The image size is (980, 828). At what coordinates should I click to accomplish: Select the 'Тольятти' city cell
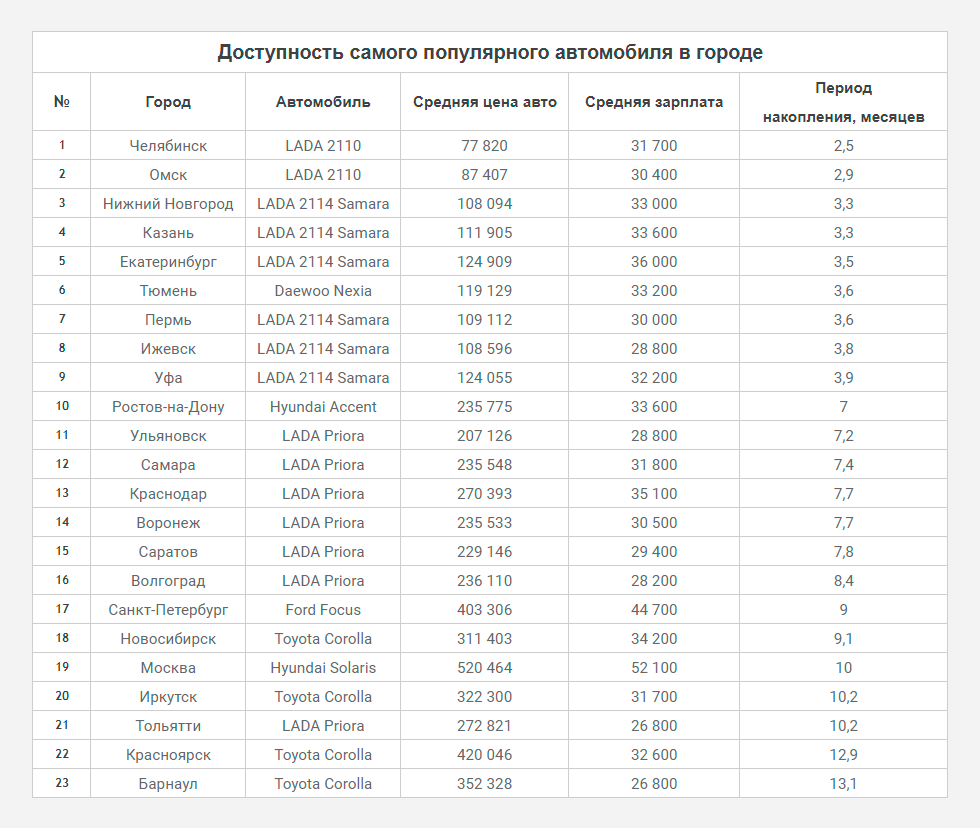tap(168, 726)
